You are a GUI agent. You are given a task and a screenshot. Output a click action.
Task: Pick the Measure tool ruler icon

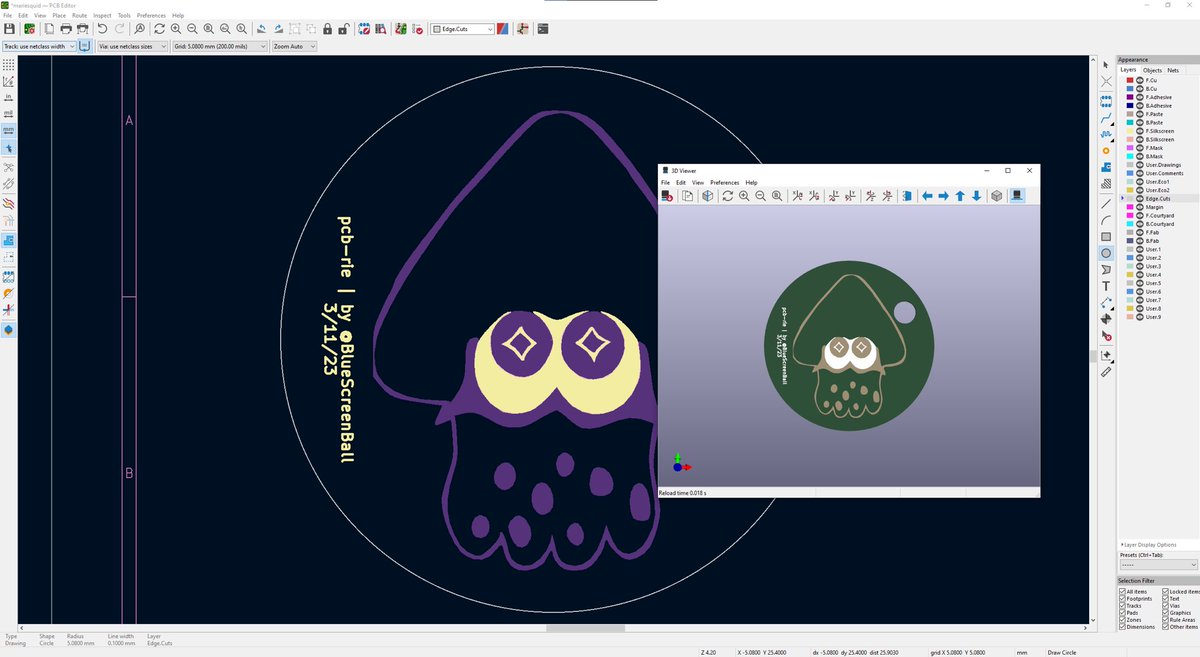point(1106,372)
